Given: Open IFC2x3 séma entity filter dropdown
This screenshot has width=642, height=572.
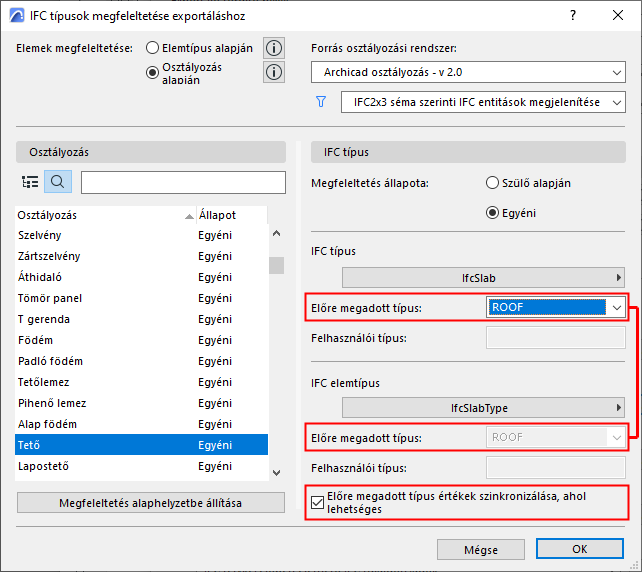Looking at the screenshot, I should tap(482, 102).
